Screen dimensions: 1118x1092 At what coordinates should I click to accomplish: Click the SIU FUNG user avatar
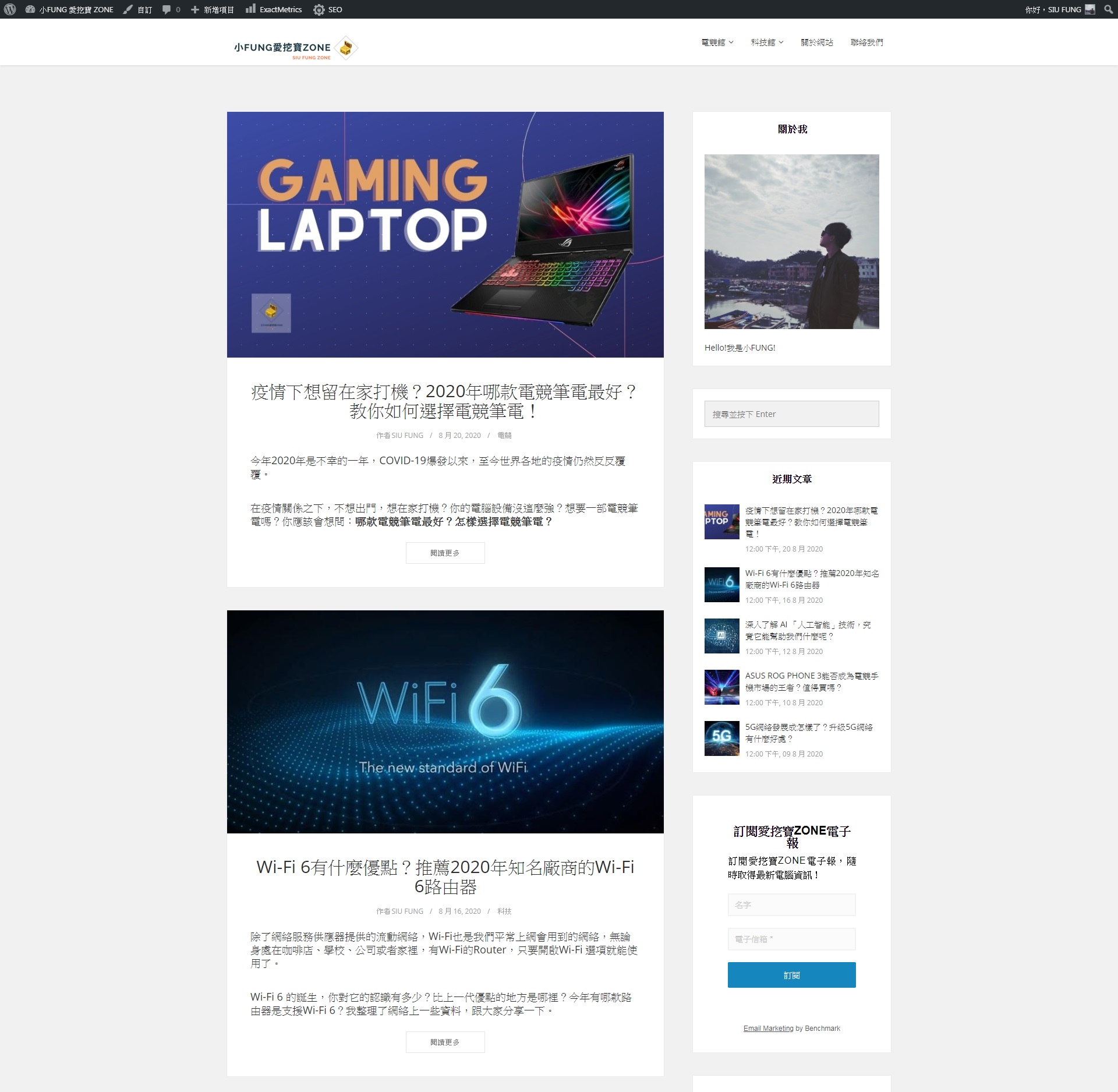(x=1090, y=9)
